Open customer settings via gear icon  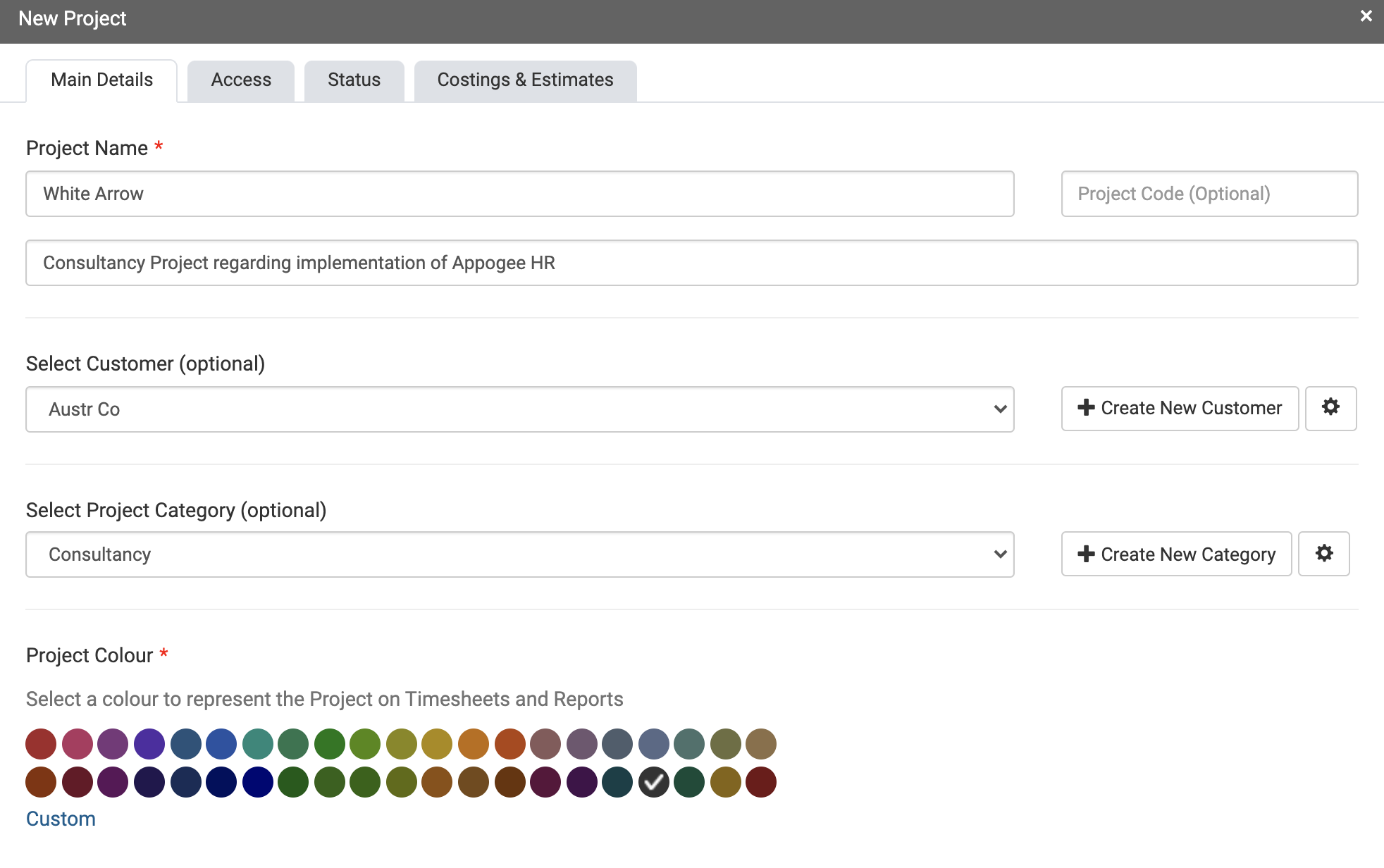(1330, 408)
